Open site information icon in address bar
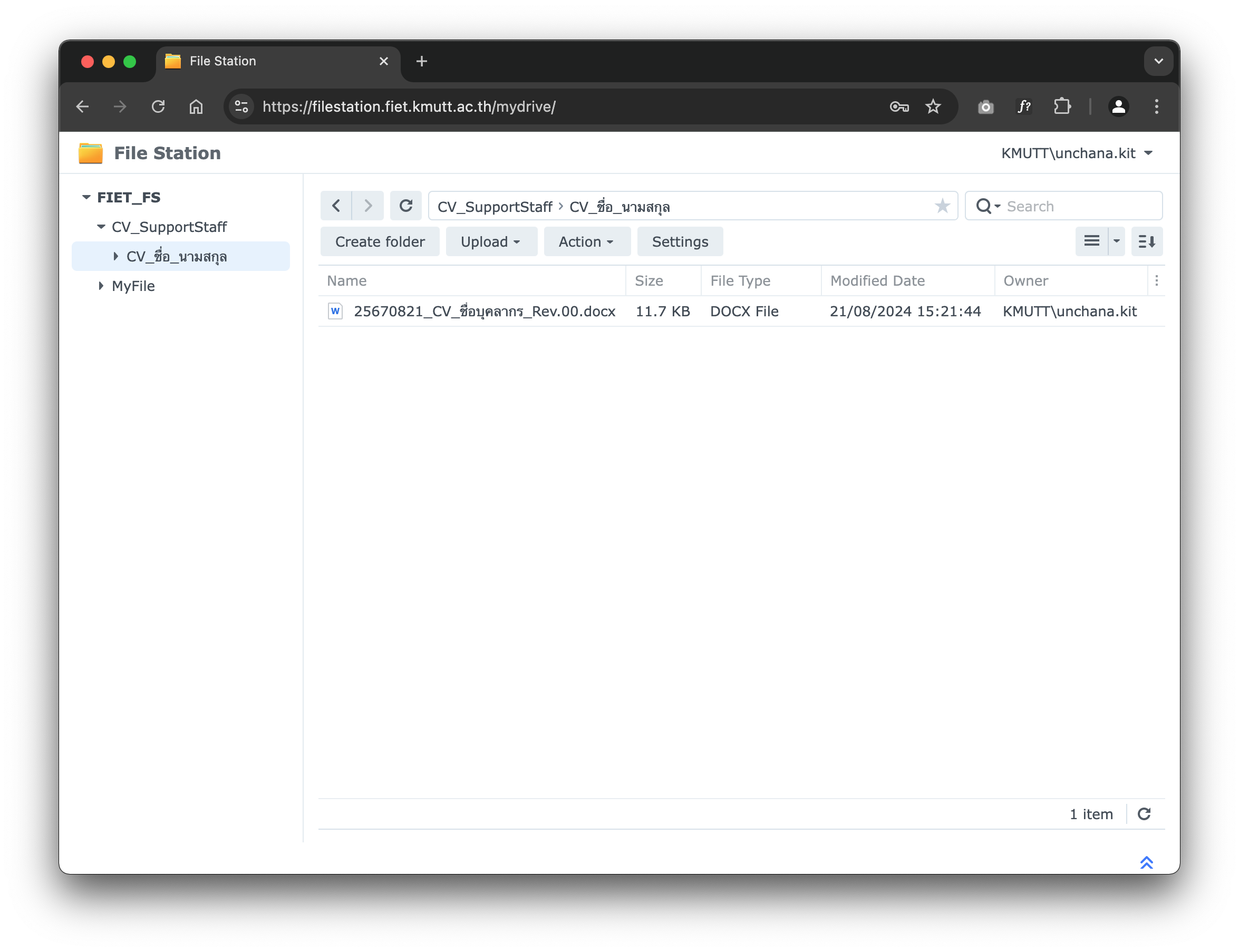 coord(242,106)
